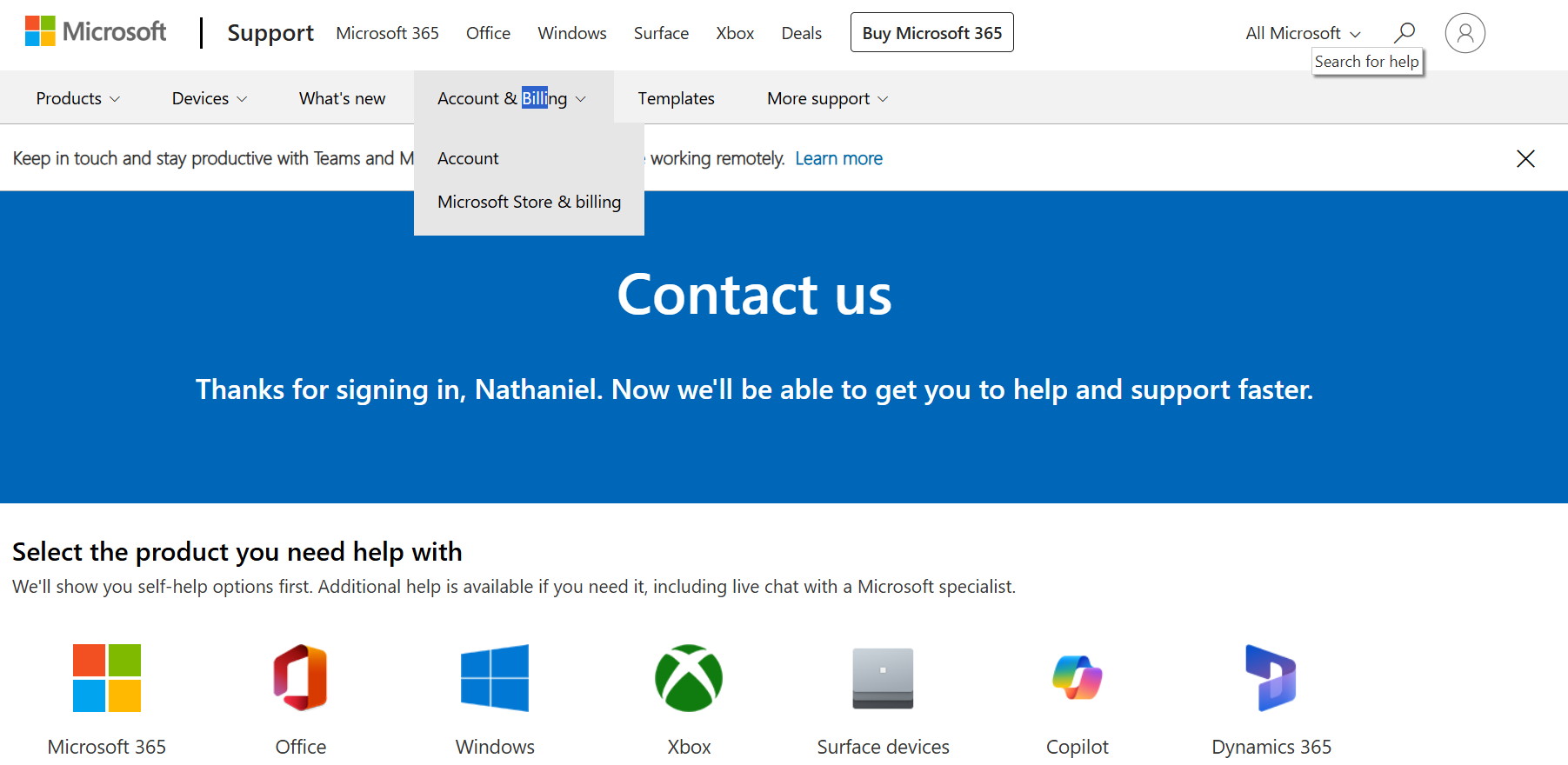Click the Xbox product label
The height and width of the screenshot is (765, 1568).
(x=689, y=747)
